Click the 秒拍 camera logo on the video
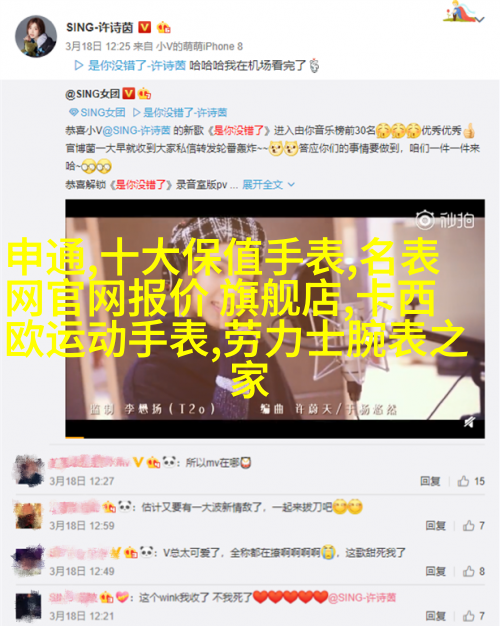500x626 pixels. (x=445, y=220)
